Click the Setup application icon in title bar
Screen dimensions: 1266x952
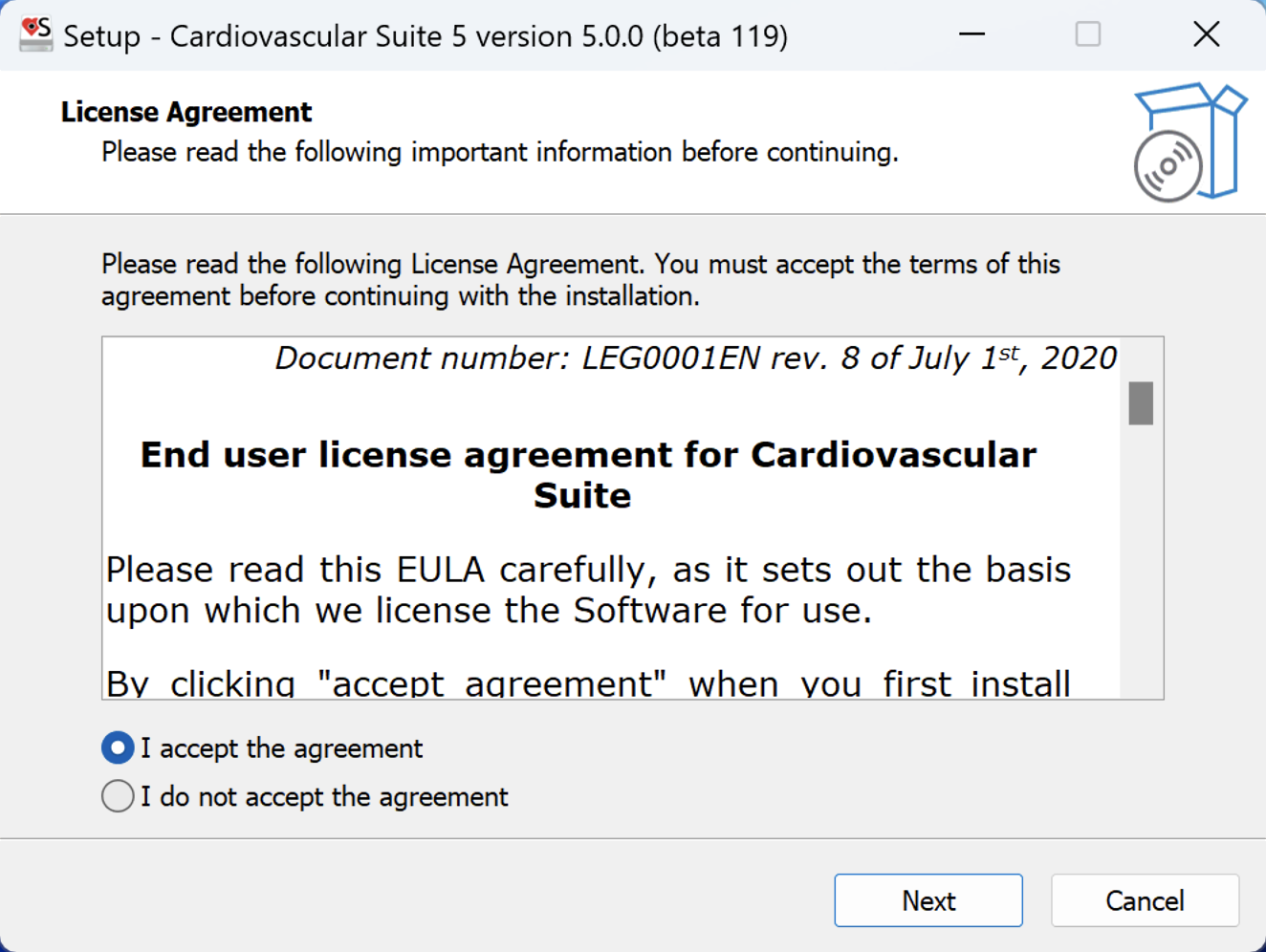coord(34,33)
